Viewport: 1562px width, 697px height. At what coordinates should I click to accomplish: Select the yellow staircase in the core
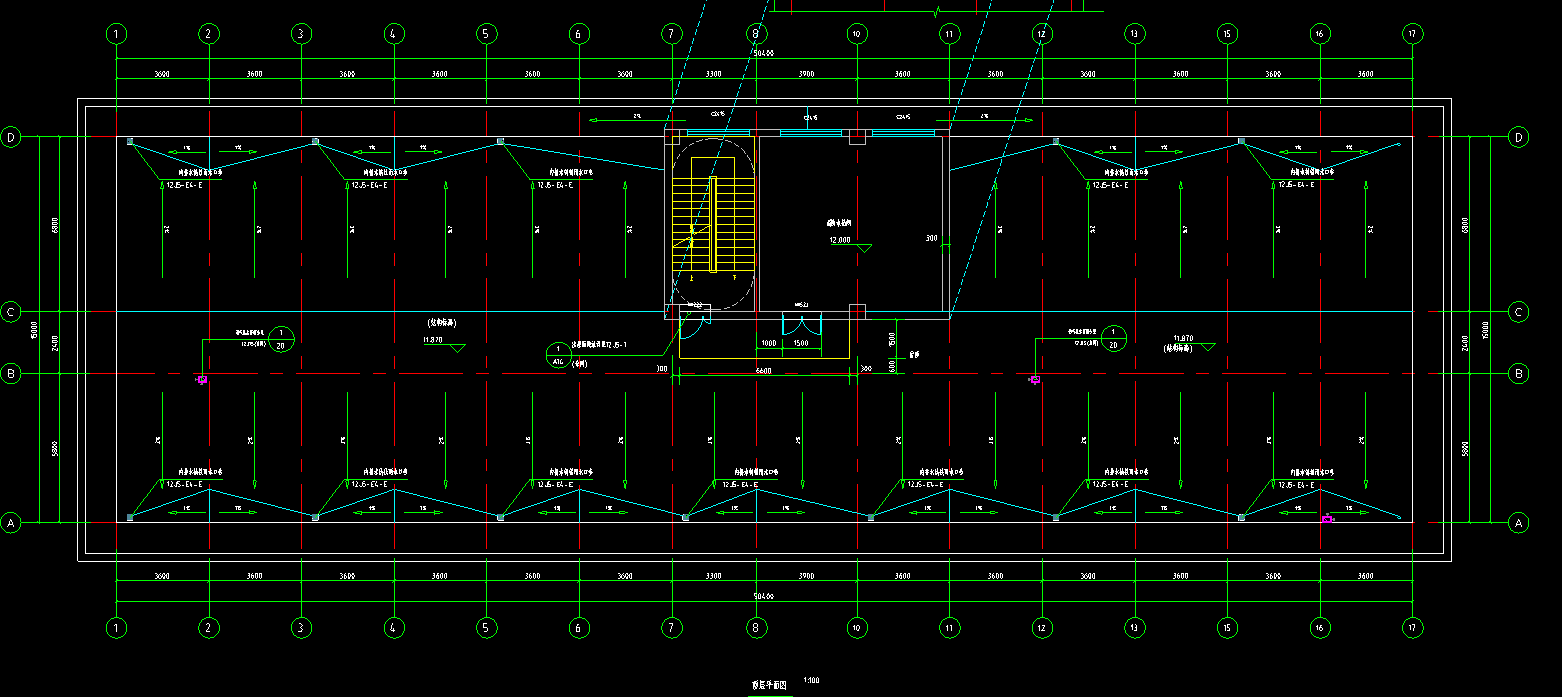tap(711, 224)
